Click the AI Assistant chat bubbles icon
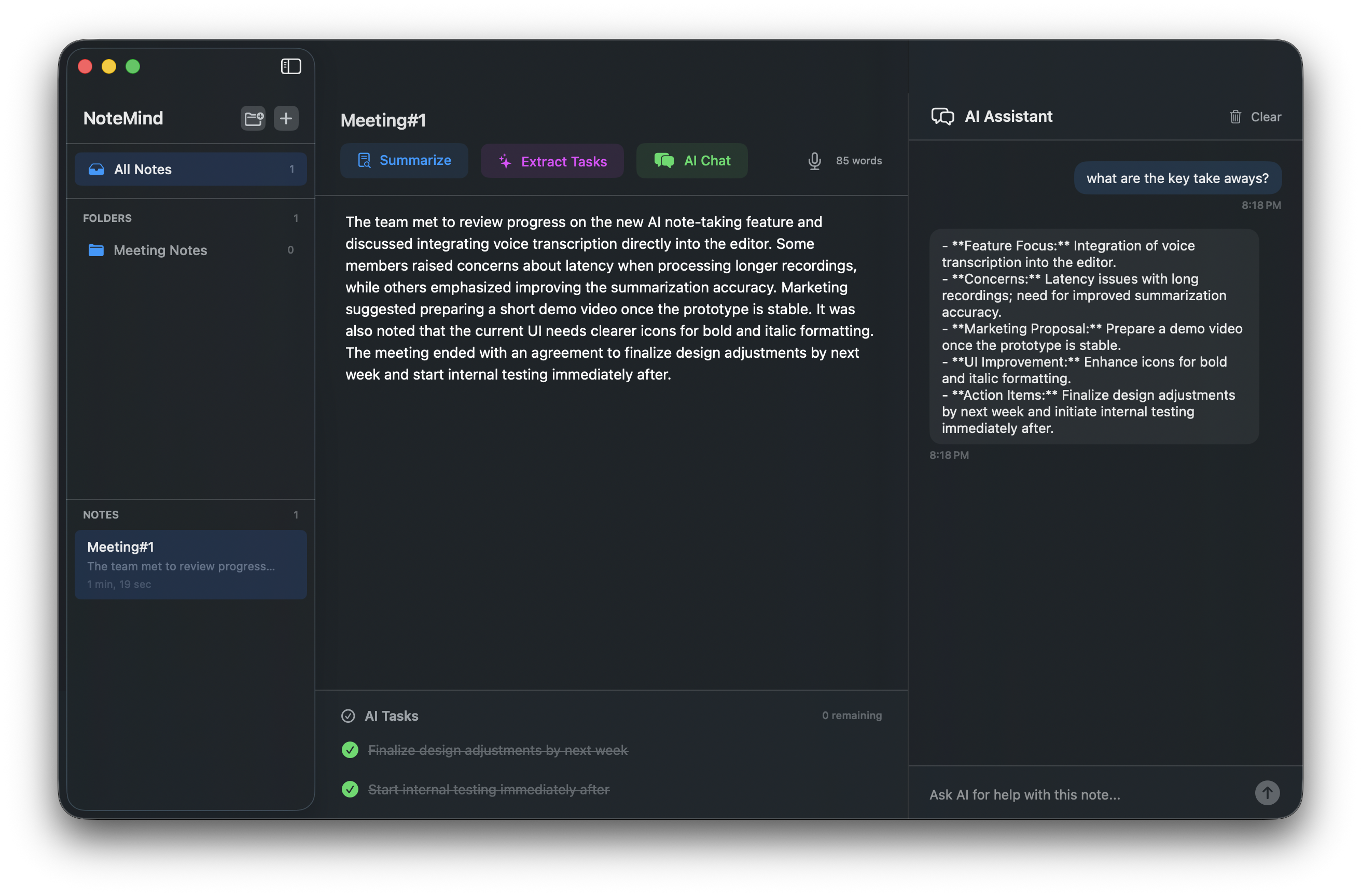The image size is (1361, 896). click(x=942, y=117)
